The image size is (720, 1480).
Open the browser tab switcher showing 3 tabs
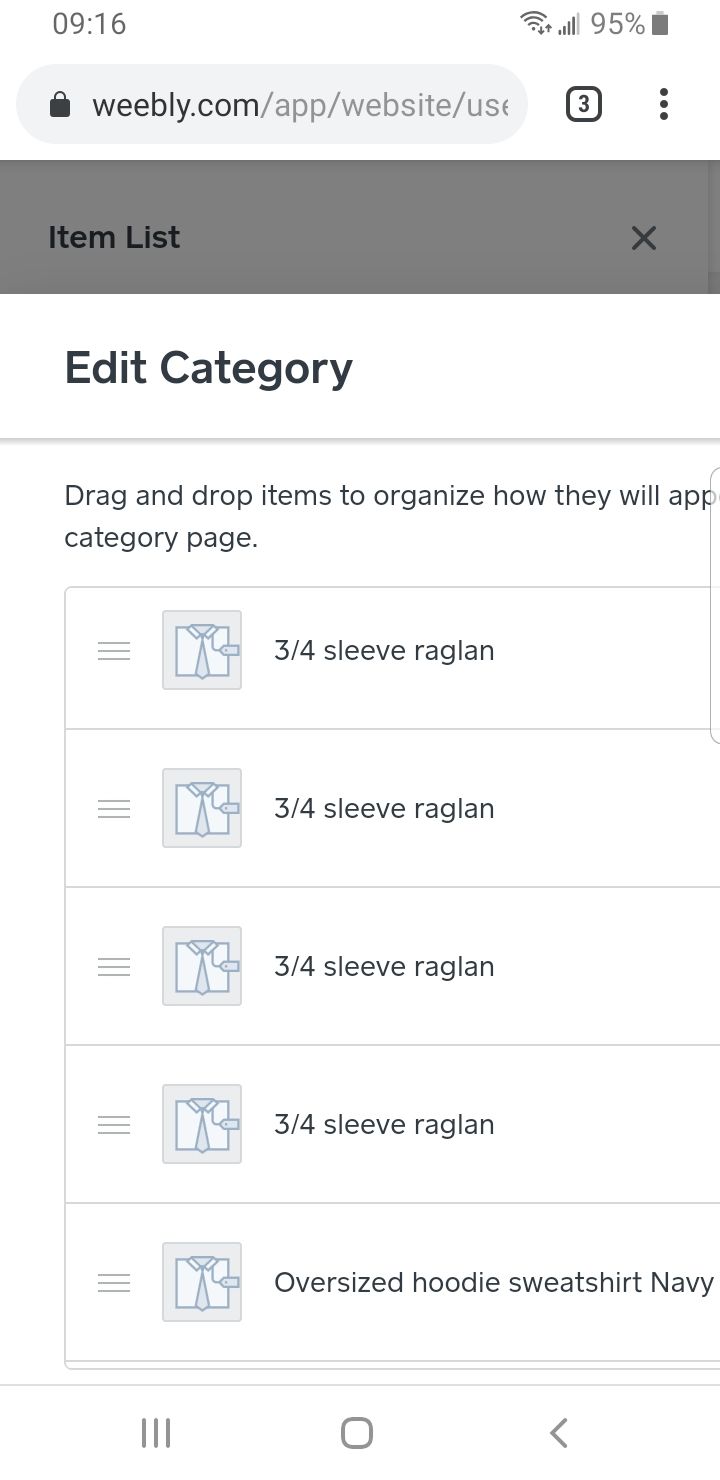coord(584,104)
